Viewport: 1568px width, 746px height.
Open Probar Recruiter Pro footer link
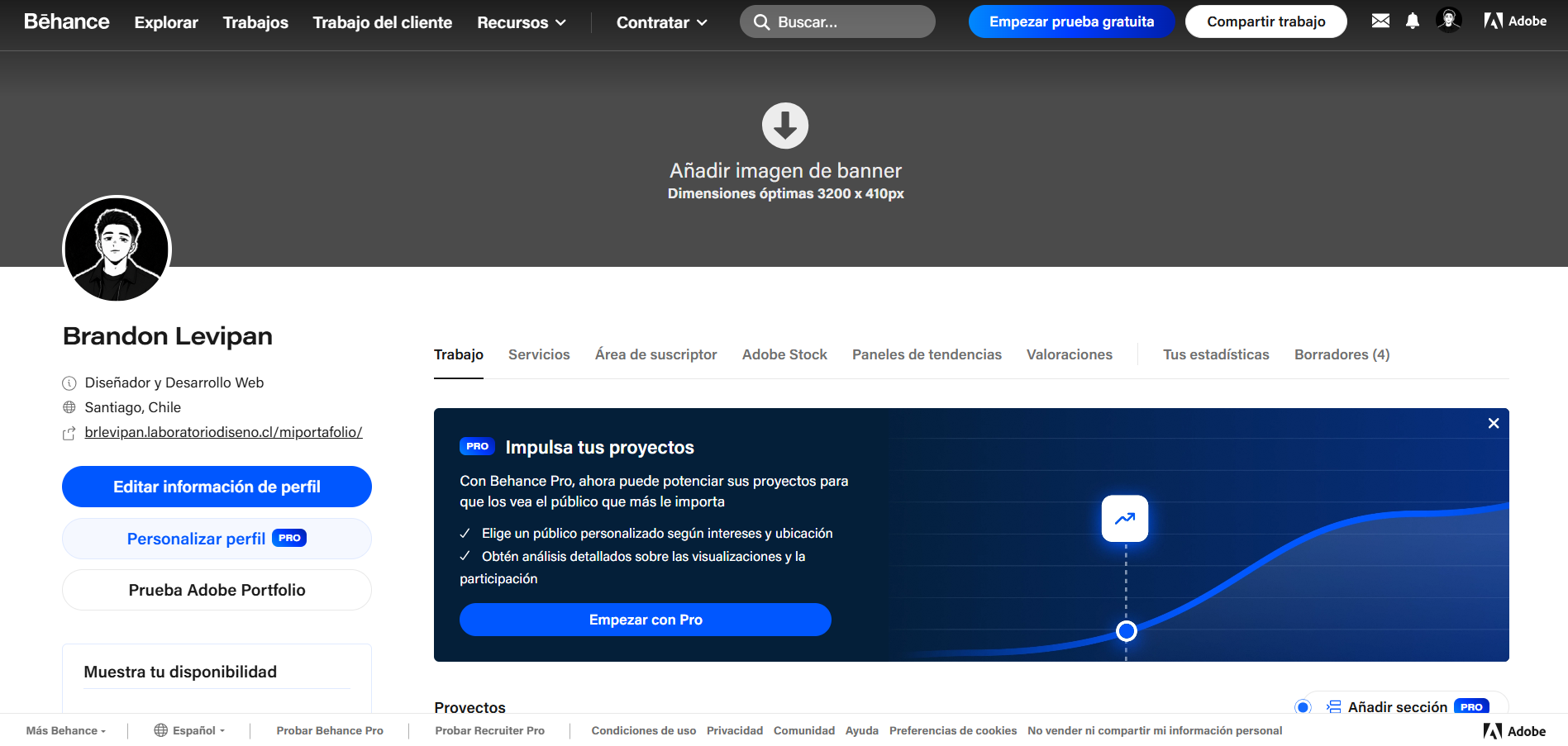click(x=490, y=730)
